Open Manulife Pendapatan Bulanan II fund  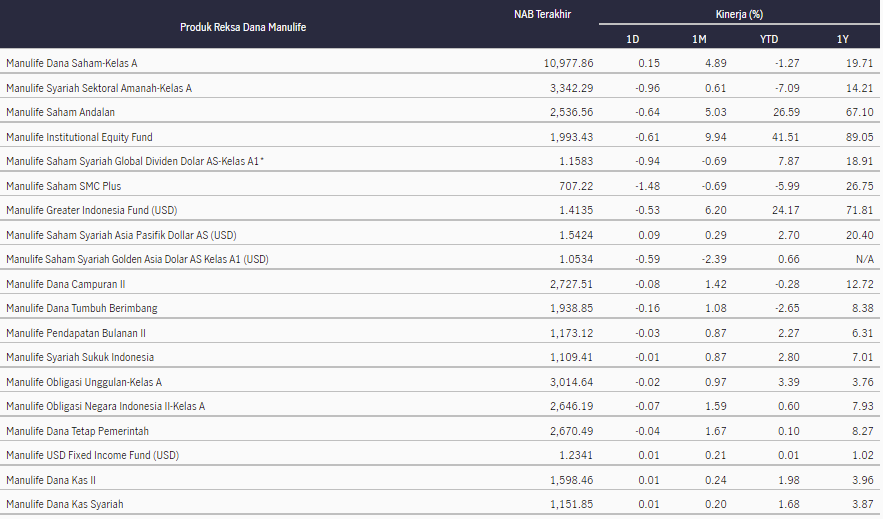pyautogui.click(x=75, y=333)
